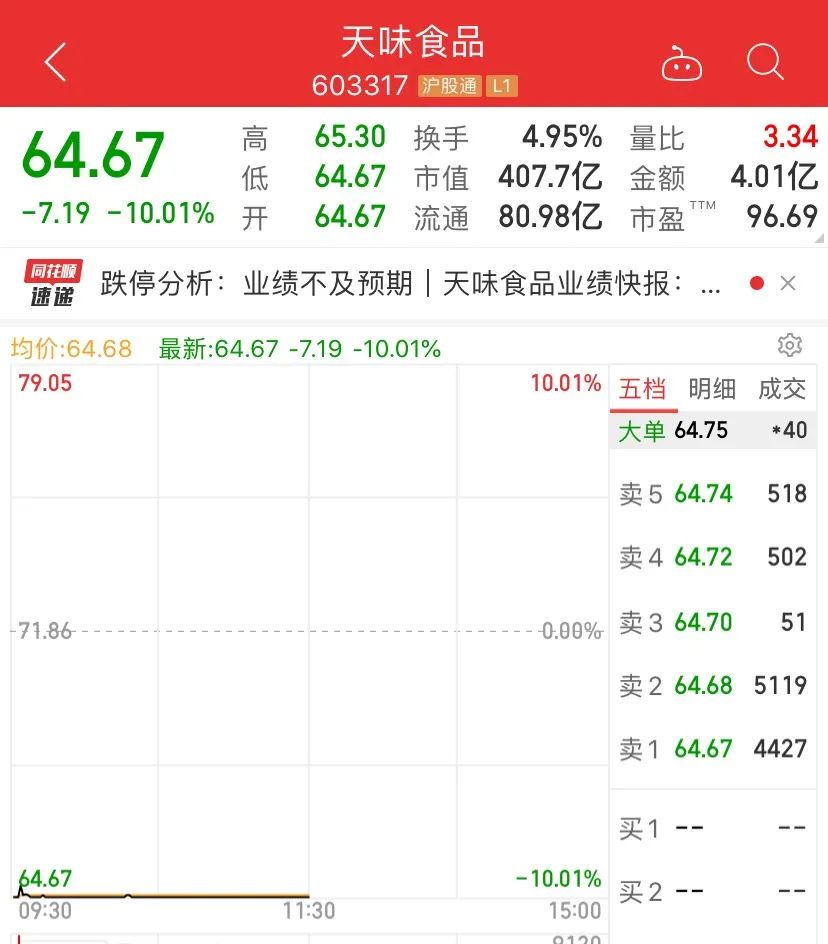Switch to the 明细 tab
The image size is (828, 944).
712,389
